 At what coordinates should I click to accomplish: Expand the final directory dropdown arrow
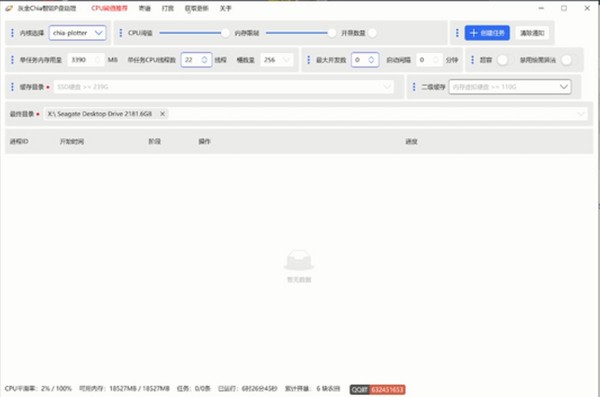580,114
